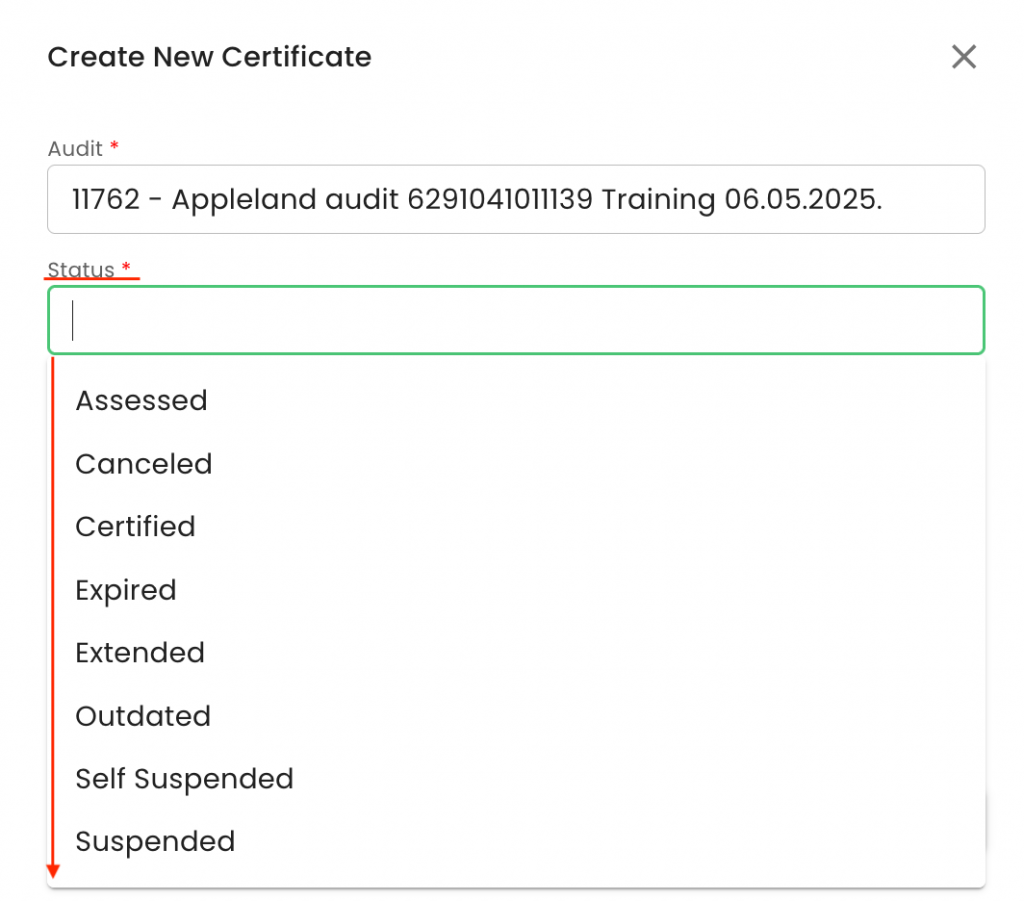Select the Assessed status option
This screenshot has height=901, width=1024.
pyautogui.click(x=141, y=401)
